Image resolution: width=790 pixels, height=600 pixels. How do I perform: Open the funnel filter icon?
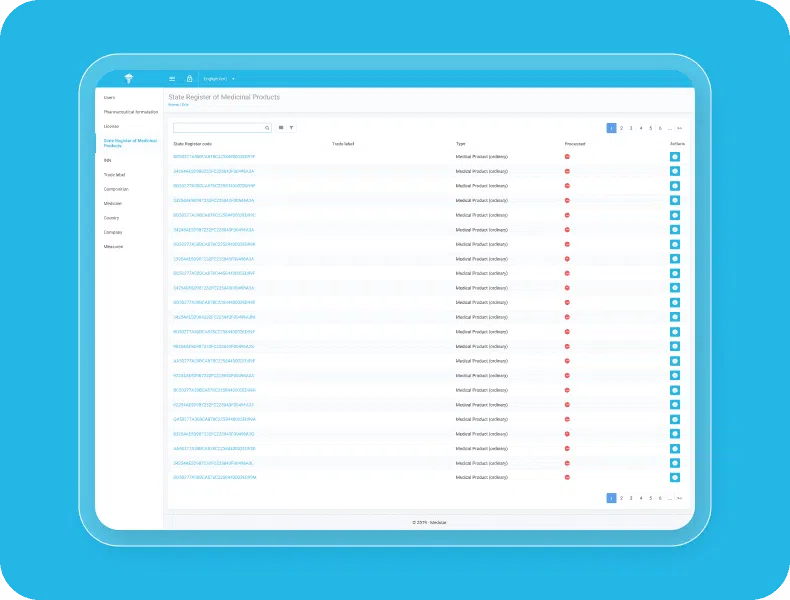pos(292,128)
